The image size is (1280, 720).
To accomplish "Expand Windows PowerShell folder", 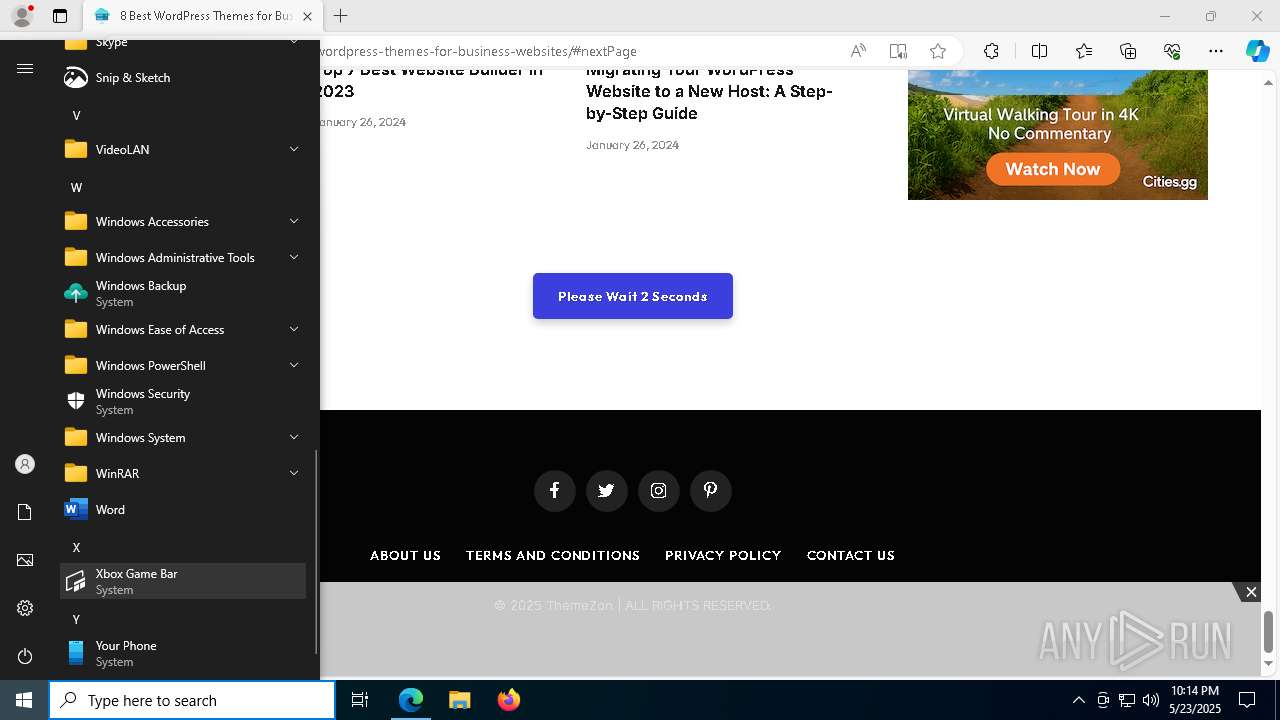I will point(183,365).
